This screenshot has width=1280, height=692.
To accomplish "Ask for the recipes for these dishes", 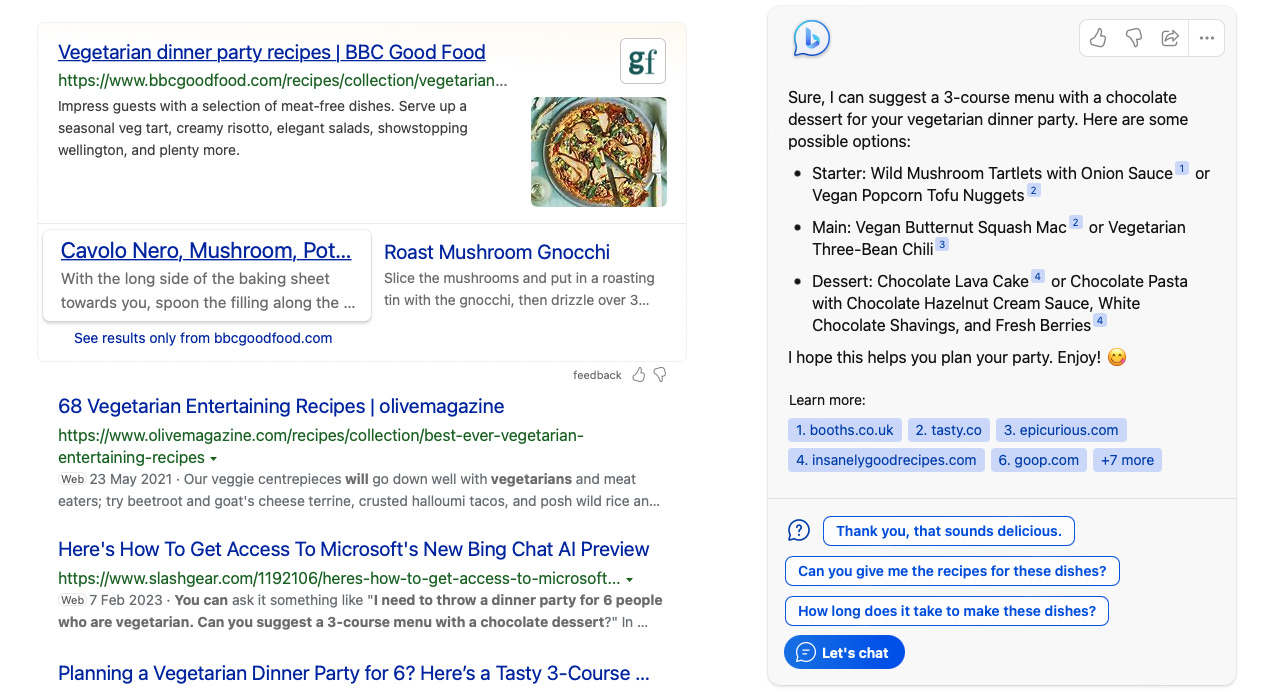I will pos(951,571).
